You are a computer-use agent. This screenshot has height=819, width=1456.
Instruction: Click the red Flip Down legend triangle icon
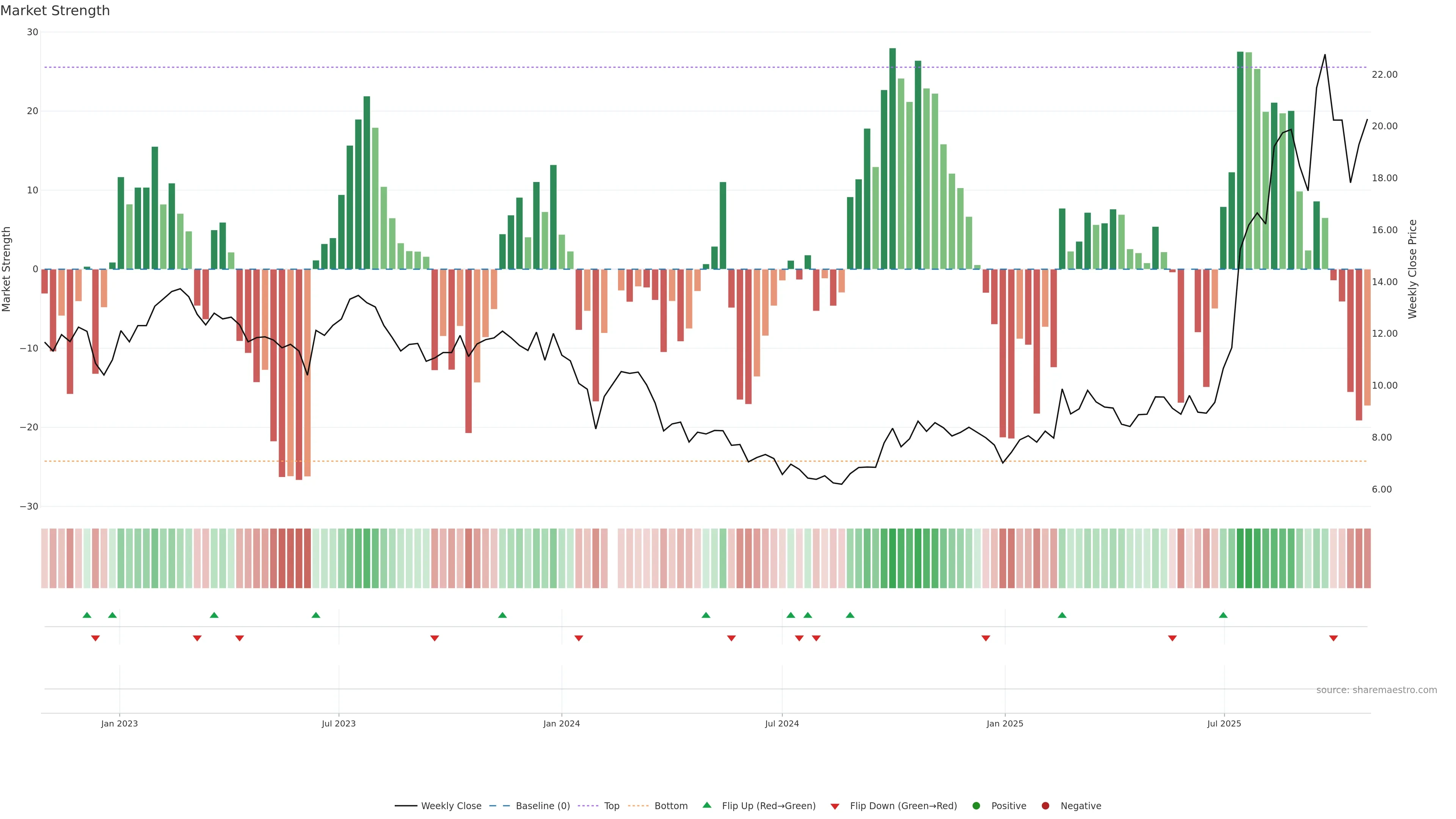[835, 806]
